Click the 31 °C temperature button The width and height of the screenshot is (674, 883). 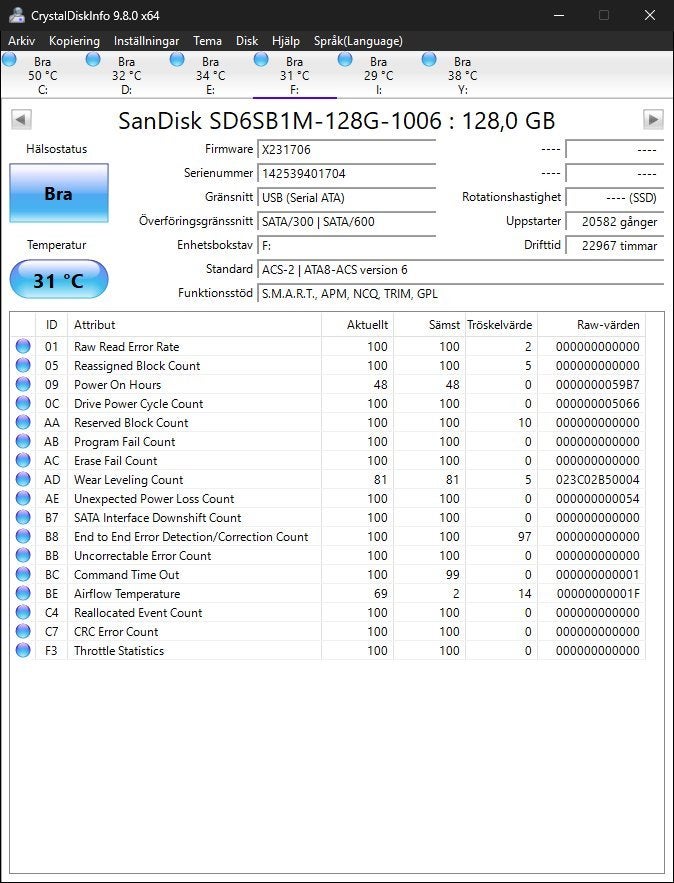point(59,279)
